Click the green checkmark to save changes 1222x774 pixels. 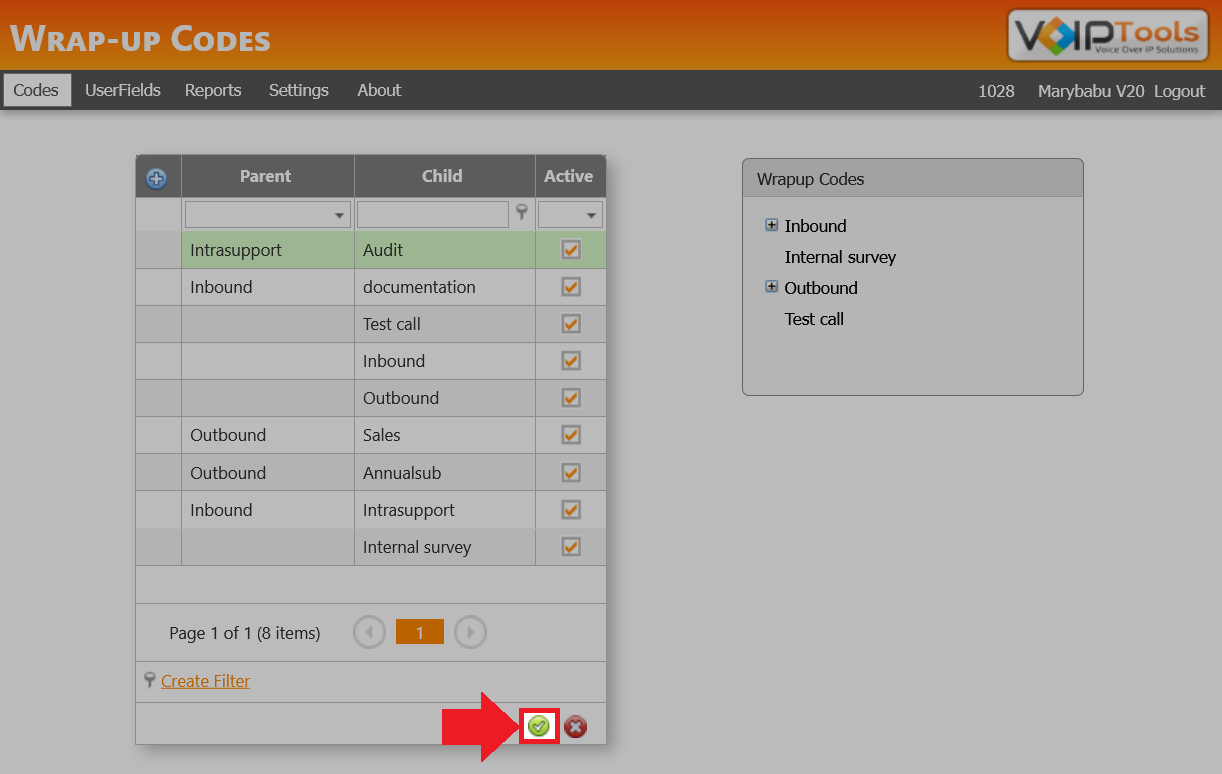[x=538, y=727]
